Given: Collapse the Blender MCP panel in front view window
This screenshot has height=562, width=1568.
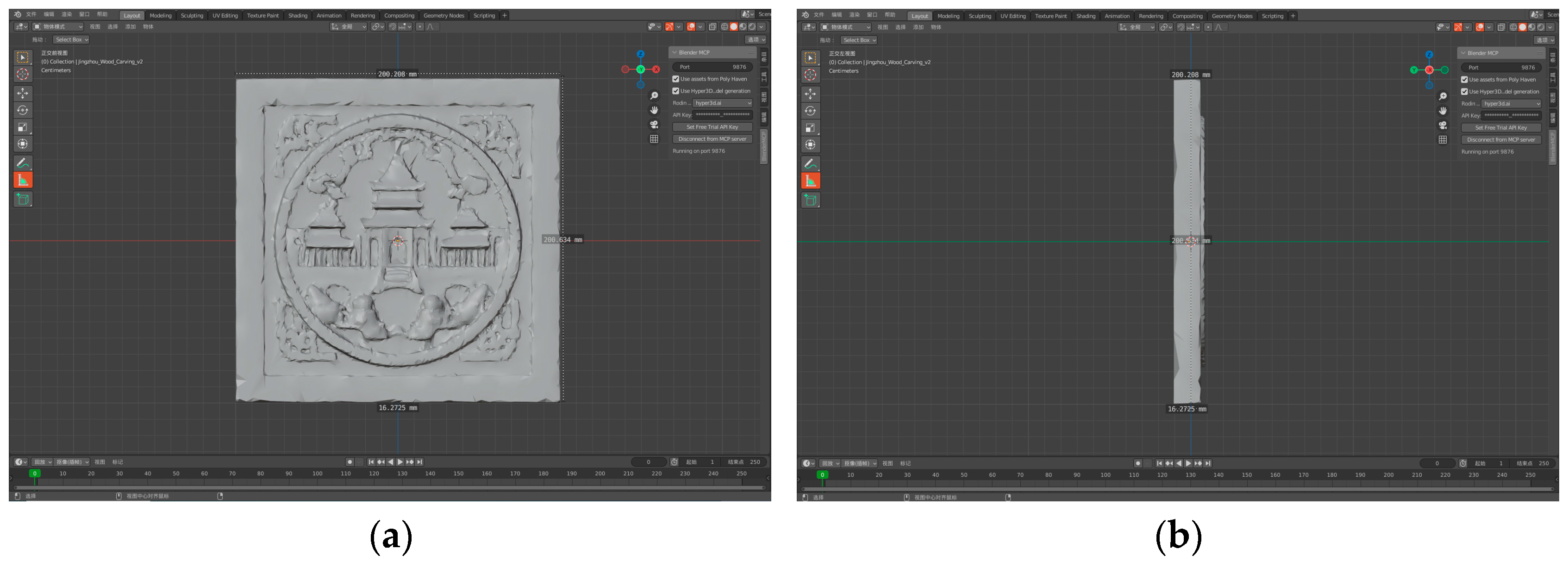Looking at the screenshot, I should [x=675, y=52].
